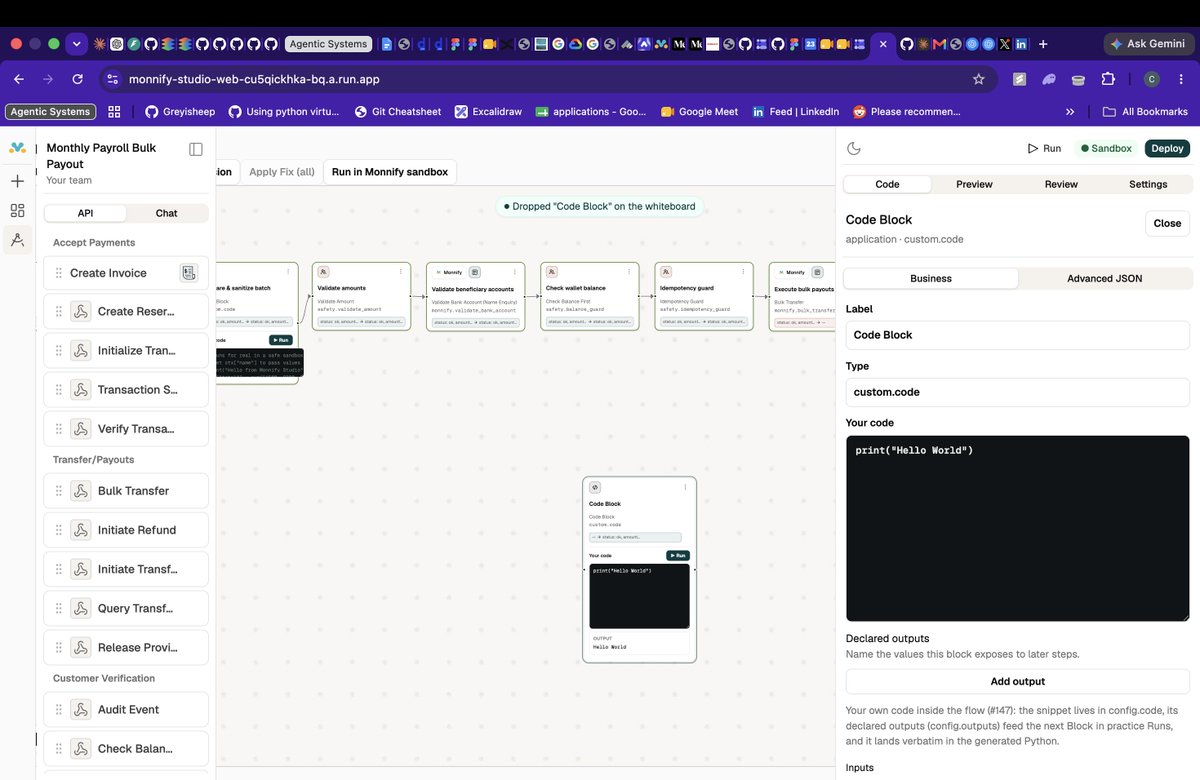Viewport: 1200px width, 780px height.
Task: Open the Review tab in the right panel
Action: (x=1061, y=184)
